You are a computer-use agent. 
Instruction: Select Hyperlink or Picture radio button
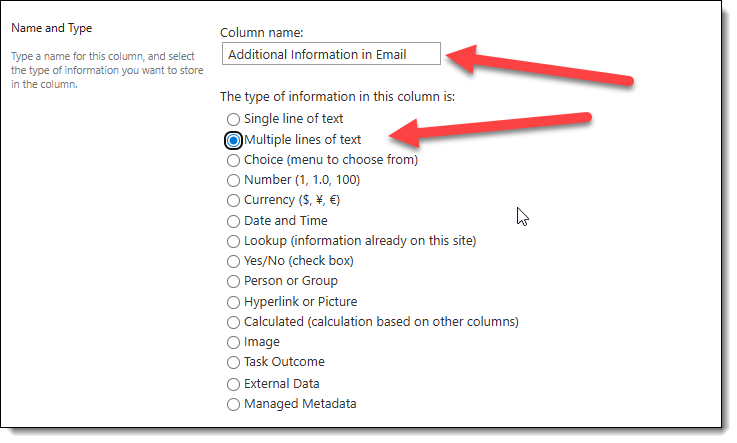point(234,302)
